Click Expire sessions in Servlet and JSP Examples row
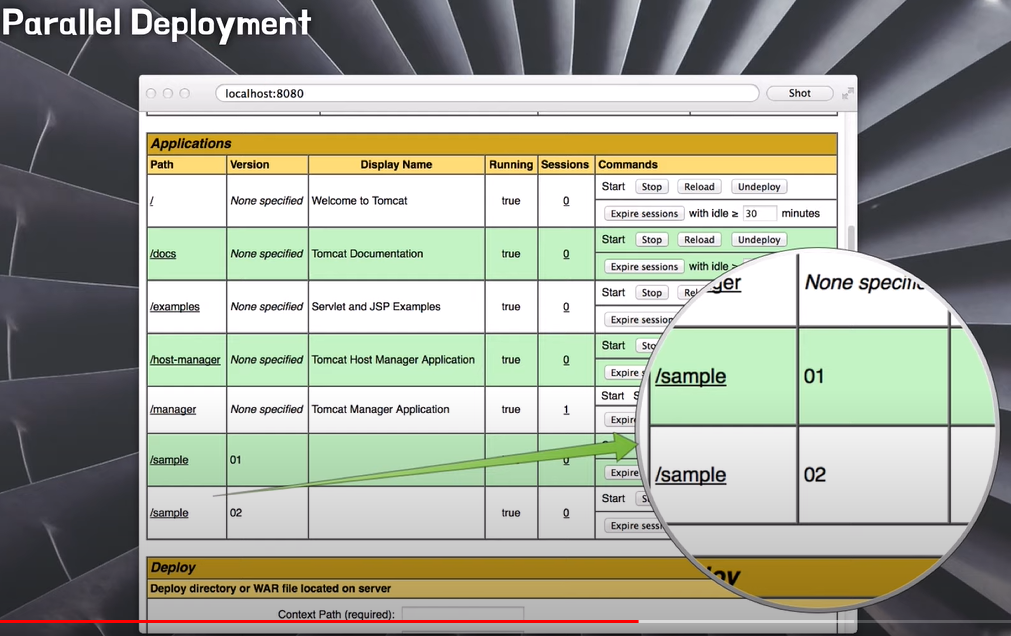This screenshot has width=1011, height=636. click(x=640, y=319)
